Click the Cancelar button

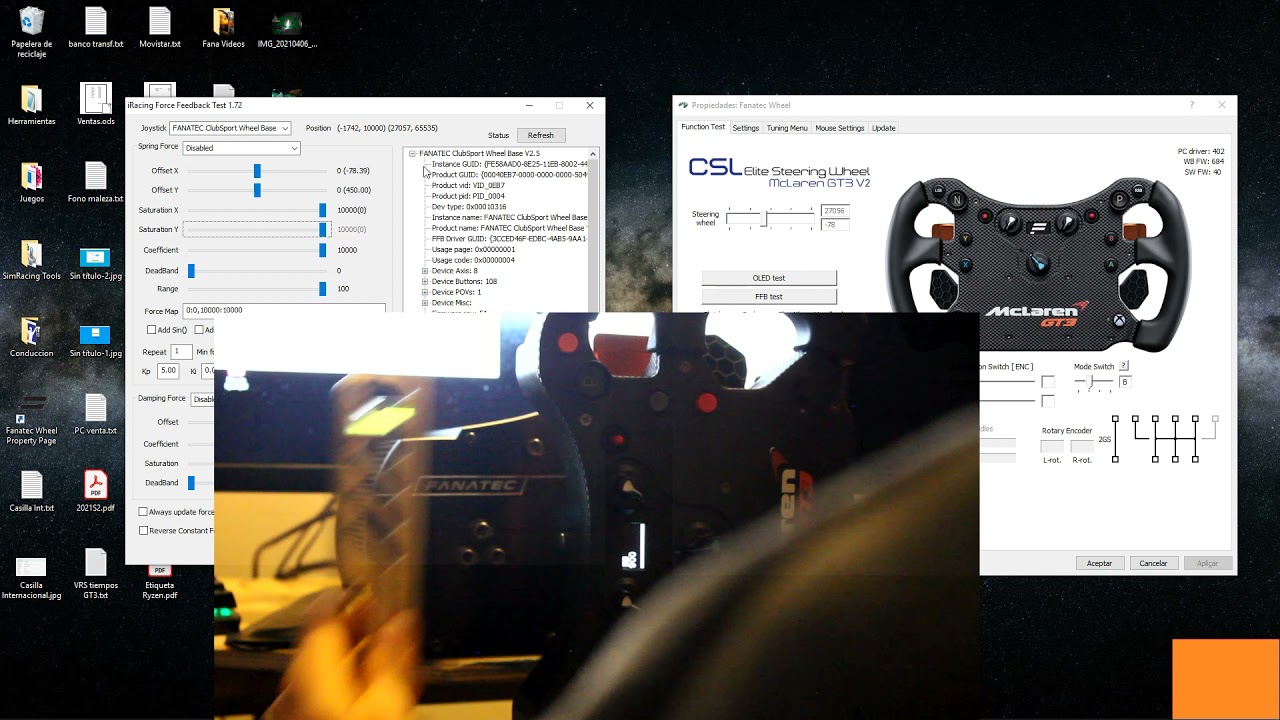[1153, 563]
